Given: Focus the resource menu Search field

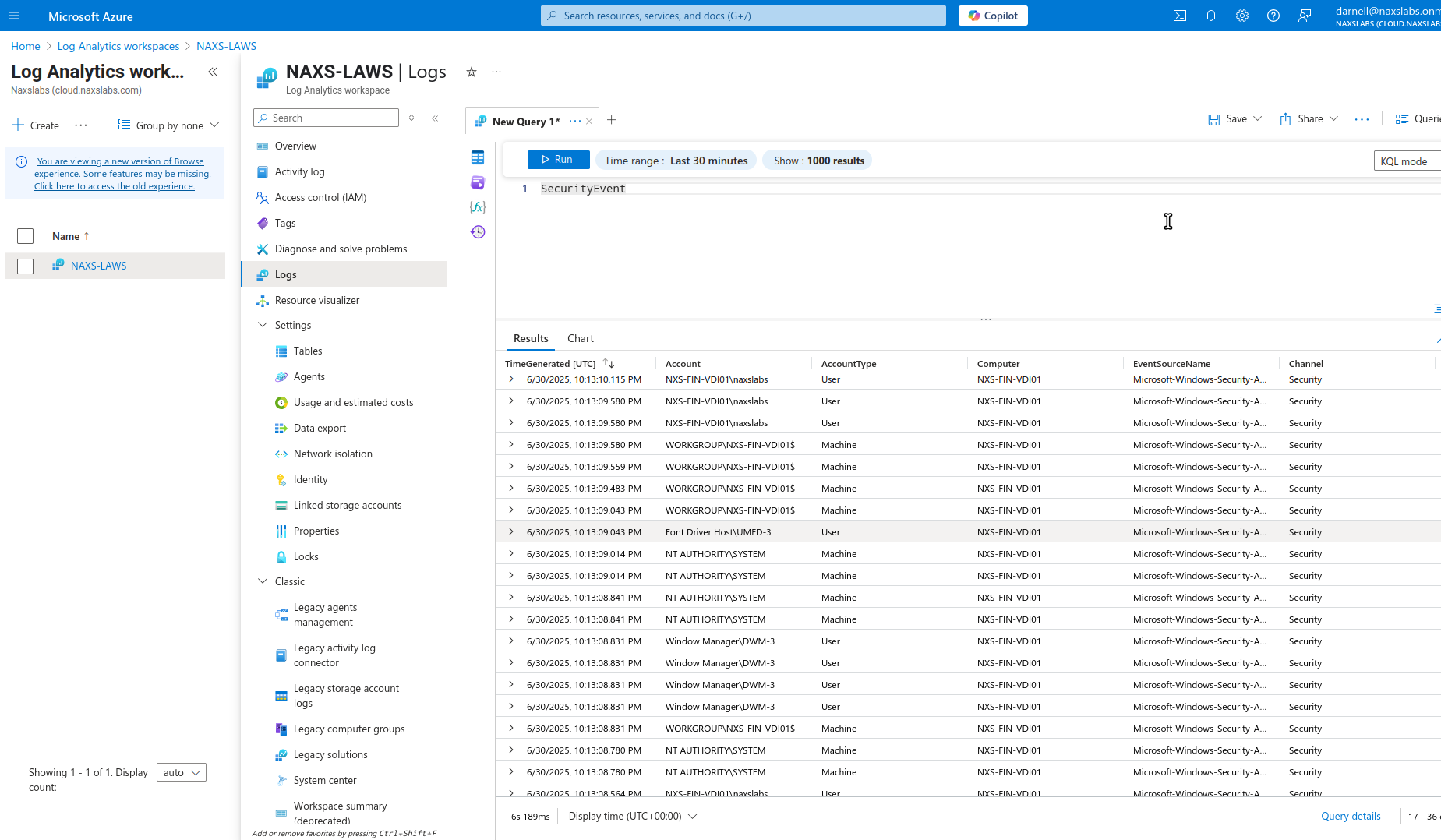Looking at the screenshot, I should (326, 118).
